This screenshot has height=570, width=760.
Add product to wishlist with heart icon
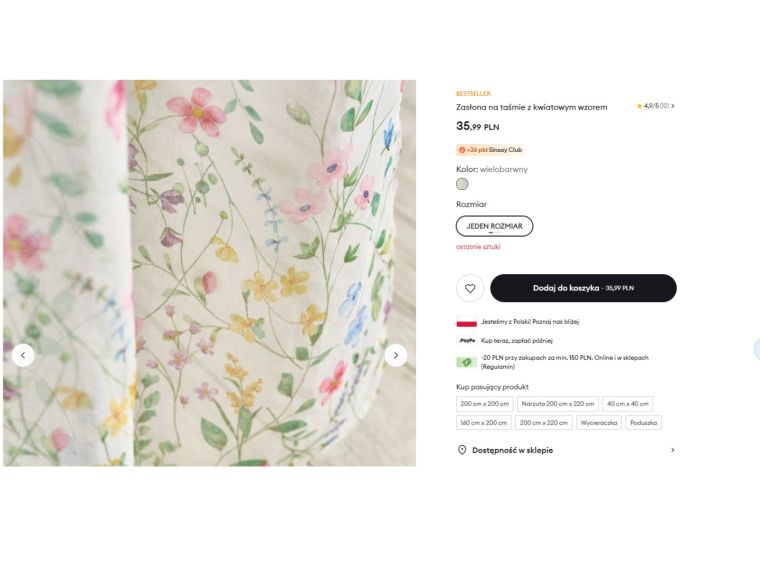point(470,288)
